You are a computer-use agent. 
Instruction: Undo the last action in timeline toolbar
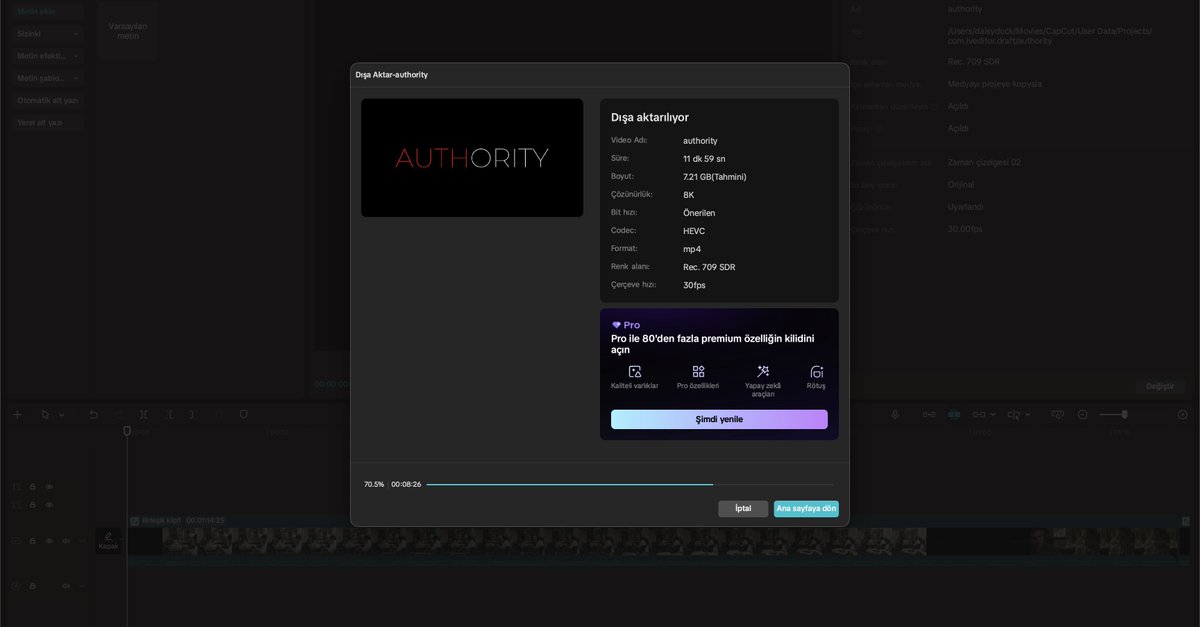pos(93,414)
